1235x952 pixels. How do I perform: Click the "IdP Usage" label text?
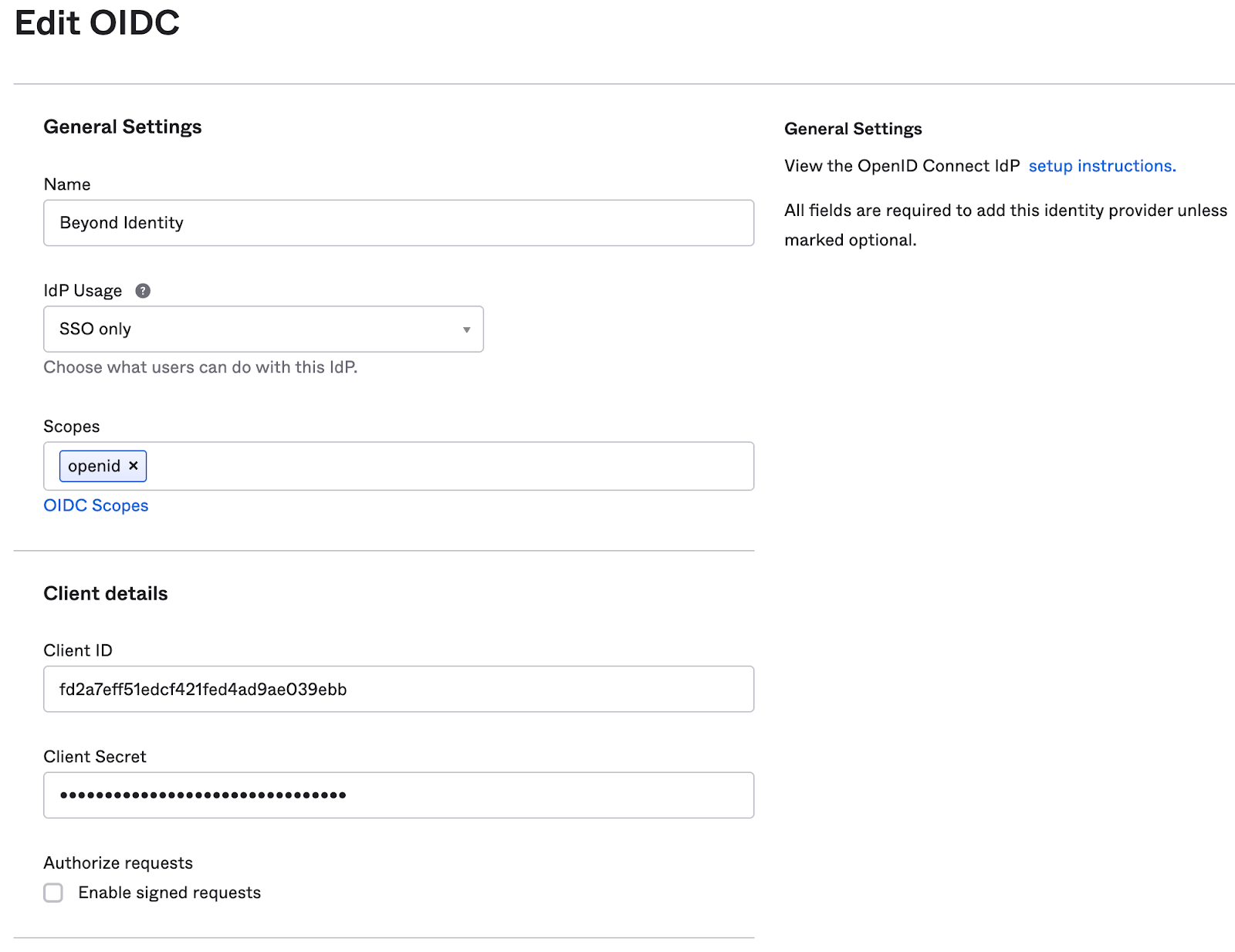pyautogui.click(x=83, y=291)
